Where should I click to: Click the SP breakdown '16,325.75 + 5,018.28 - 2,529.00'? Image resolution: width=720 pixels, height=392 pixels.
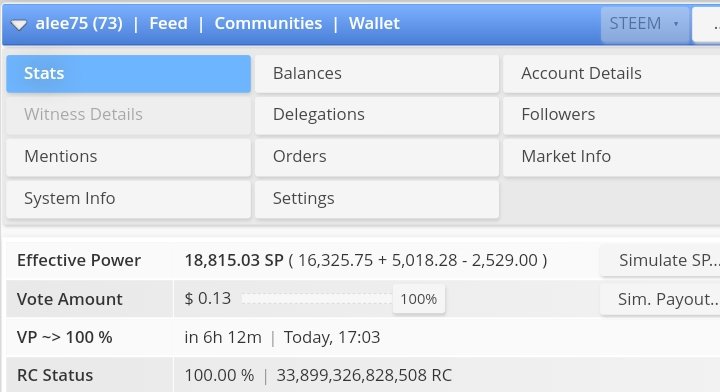tap(418, 260)
